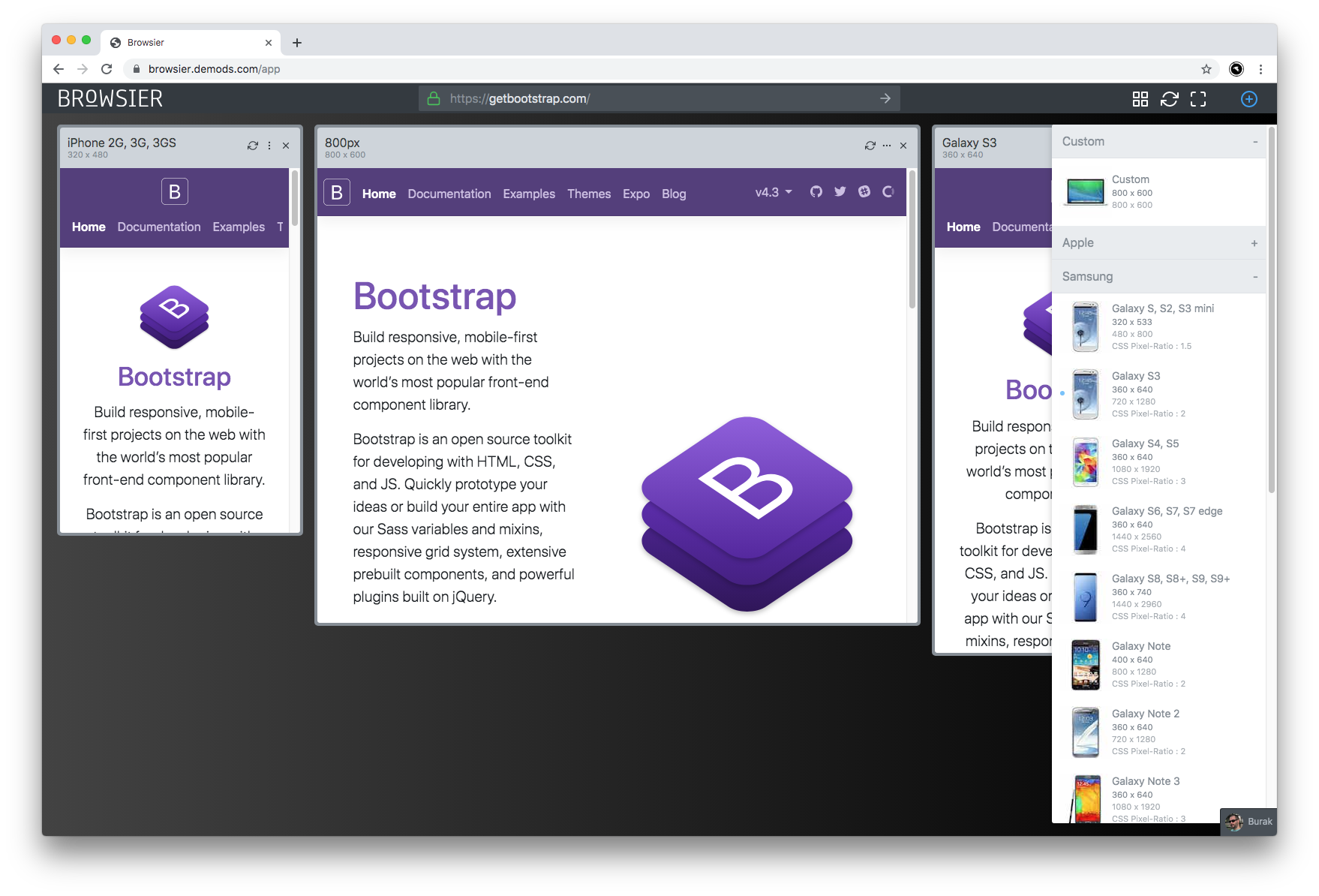Select the Galaxy Note 2 device
This screenshot has width=1319, height=896.
pos(1158,732)
